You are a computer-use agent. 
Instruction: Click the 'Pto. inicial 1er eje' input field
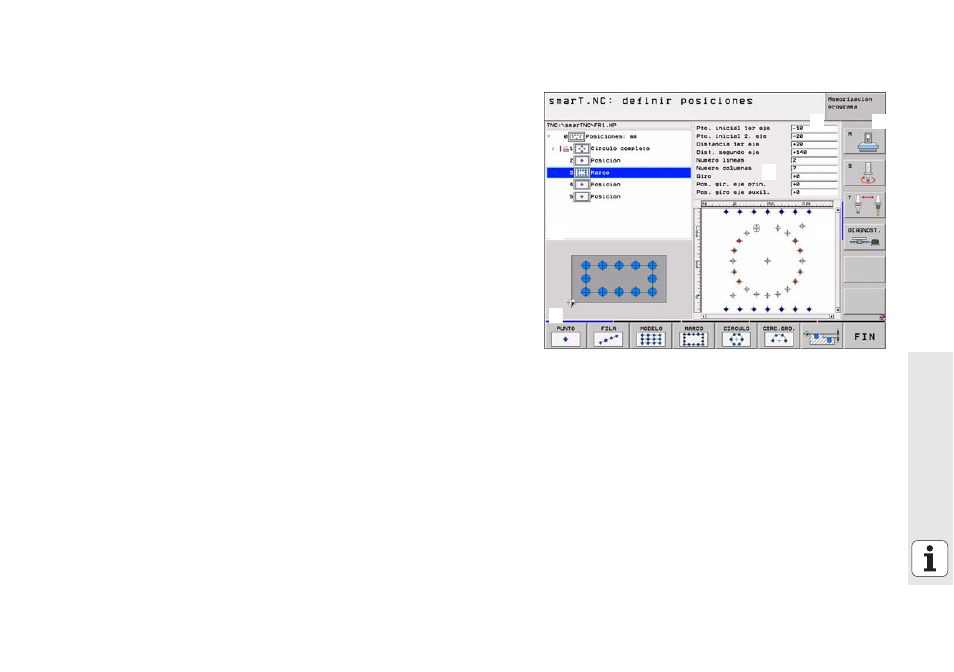[814, 128]
